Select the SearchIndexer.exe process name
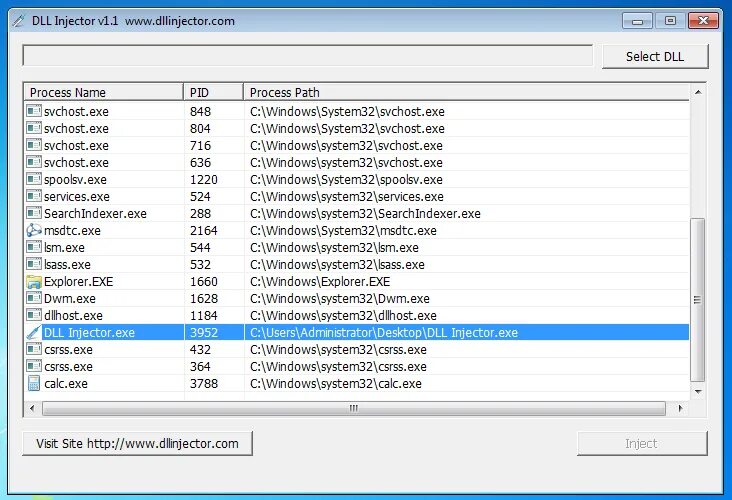 coord(95,214)
